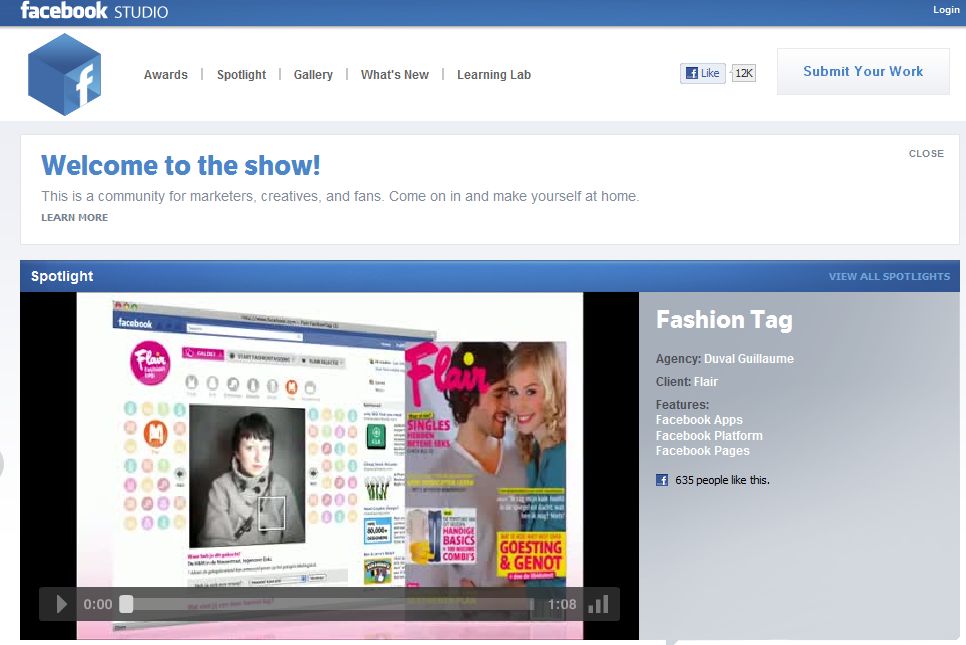
Task: Like Facebook Studio with the Like button
Action: pos(703,73)
